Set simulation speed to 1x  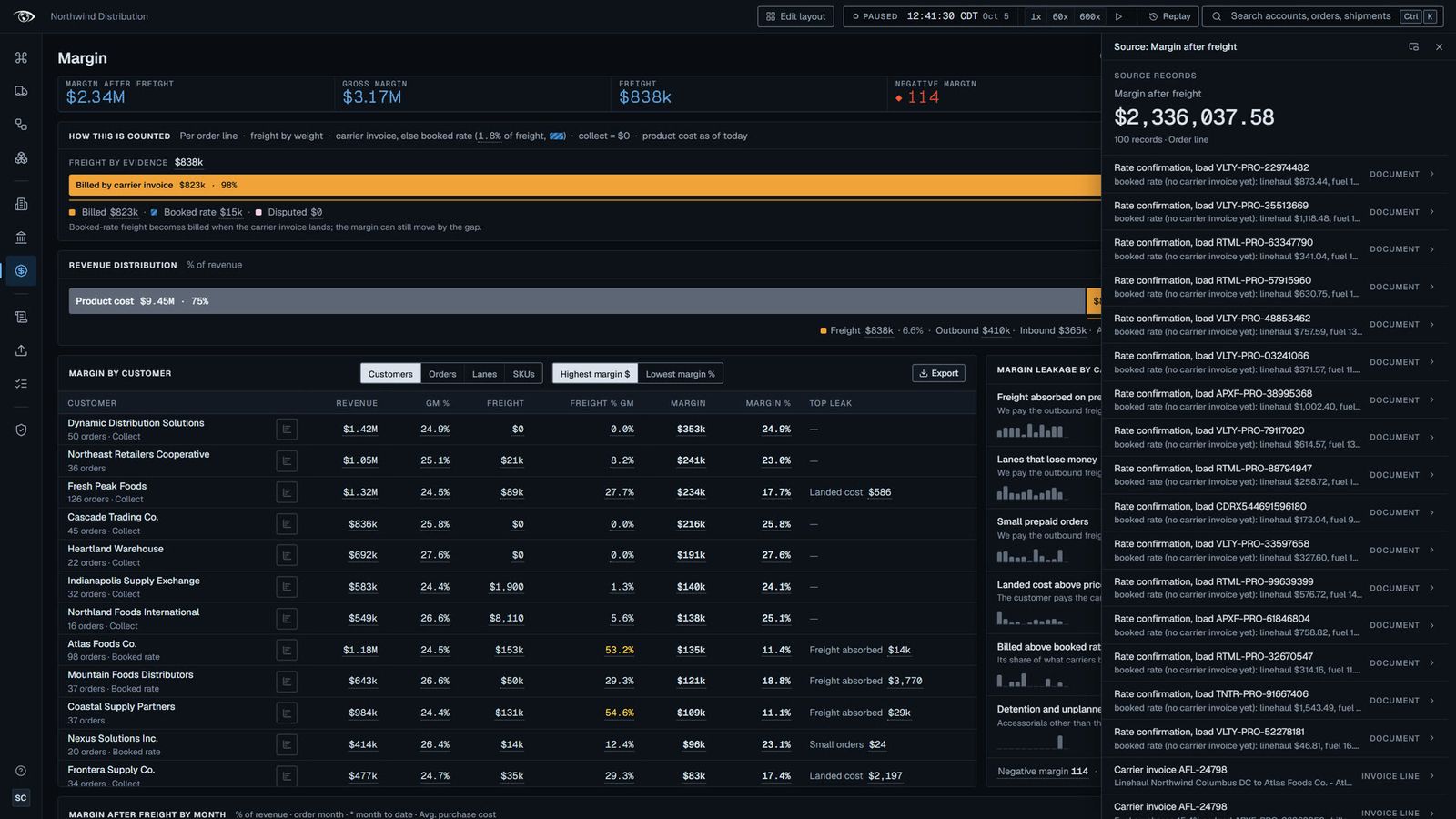click(x=1036, y=16)
